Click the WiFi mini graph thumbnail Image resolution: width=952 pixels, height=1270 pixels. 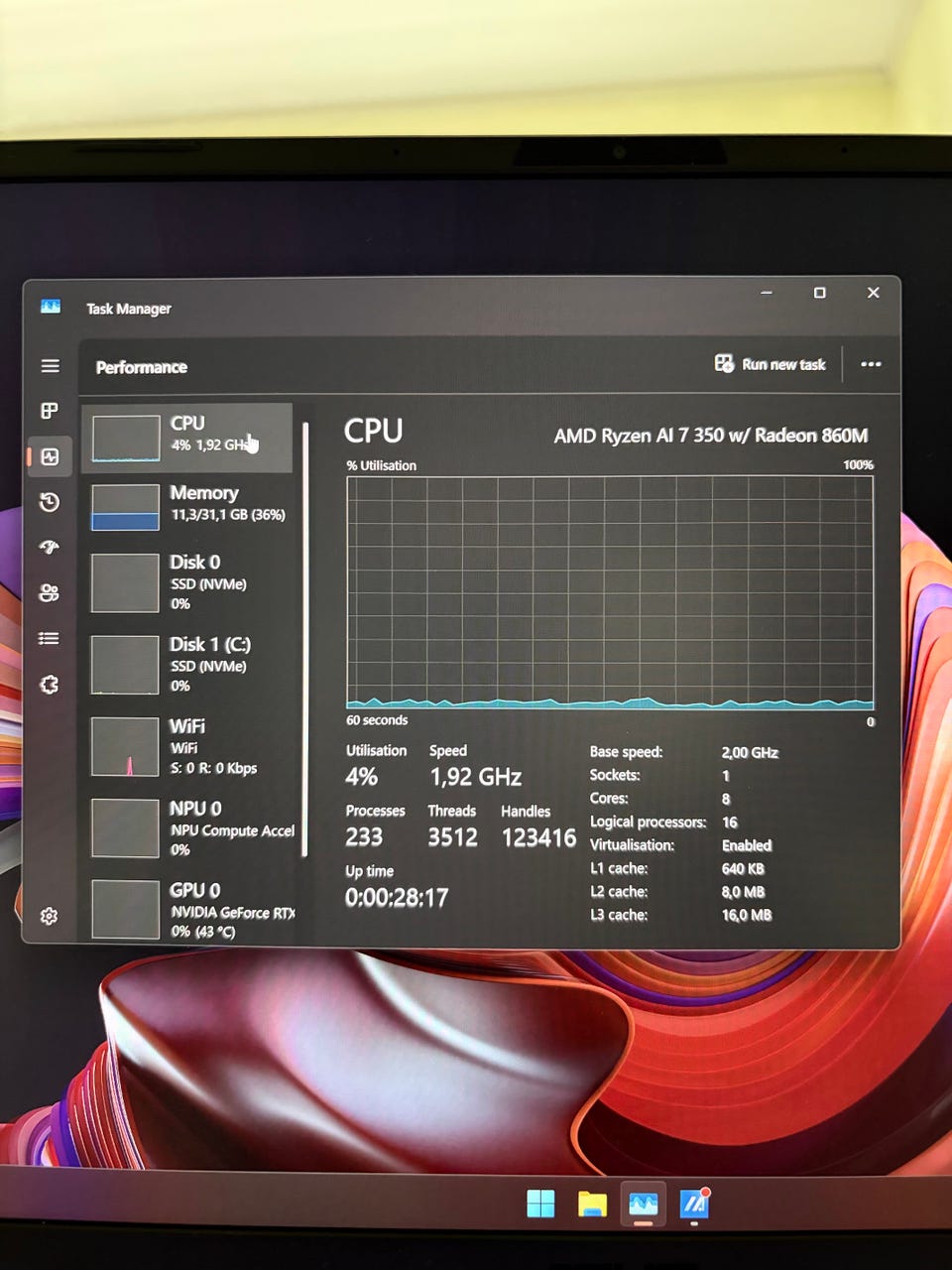125,747
